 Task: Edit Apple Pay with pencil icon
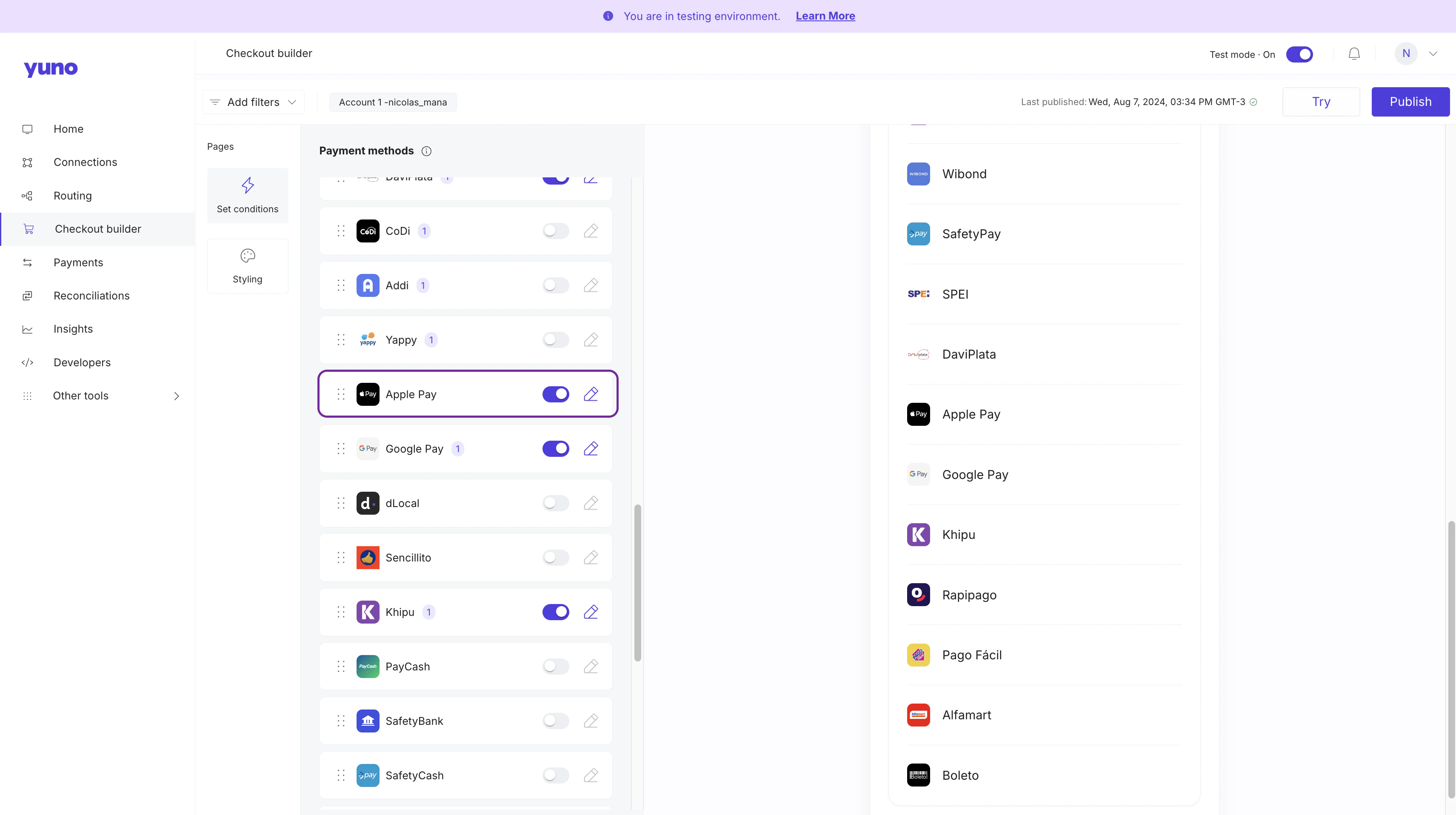591,394
